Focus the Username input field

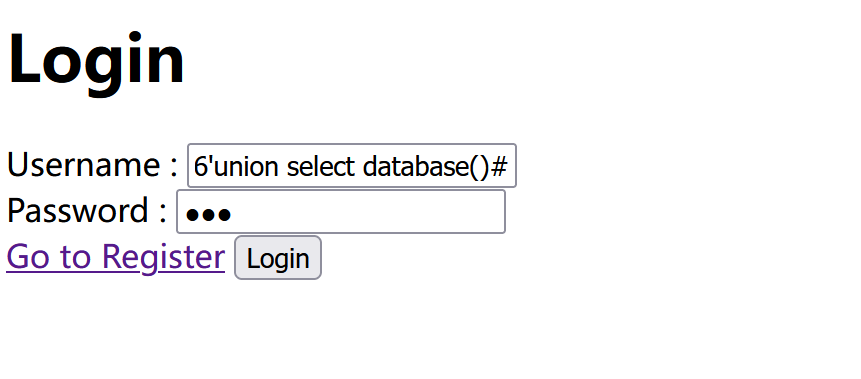pyautogui.click(x=351, y=165)
